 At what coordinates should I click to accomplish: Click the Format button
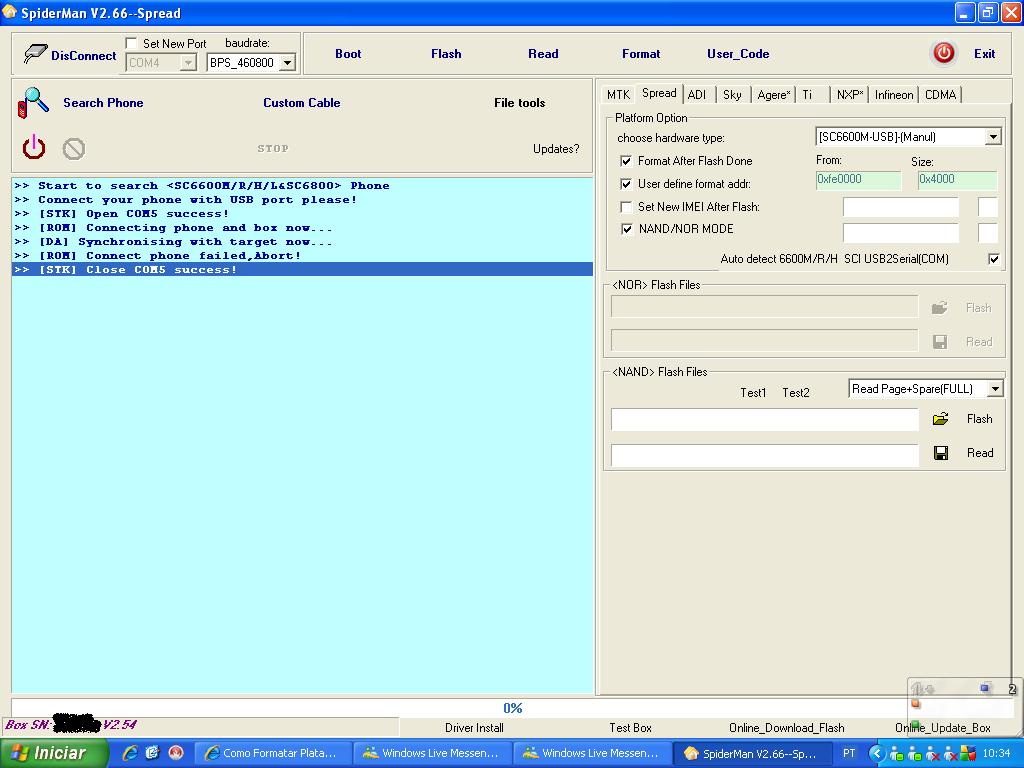(x=641, y=54)
